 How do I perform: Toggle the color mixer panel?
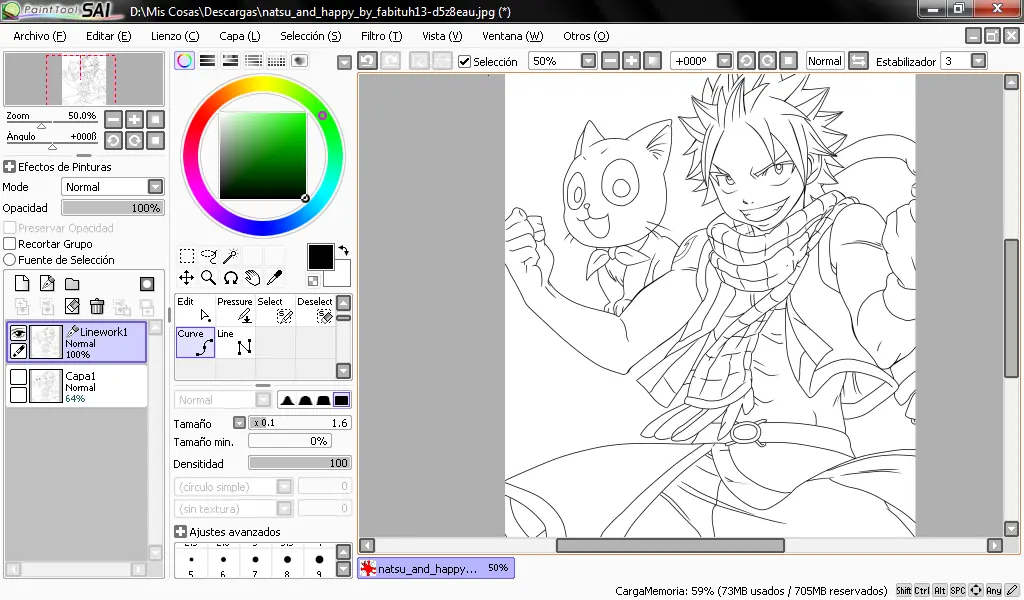(x=253, y=61)
